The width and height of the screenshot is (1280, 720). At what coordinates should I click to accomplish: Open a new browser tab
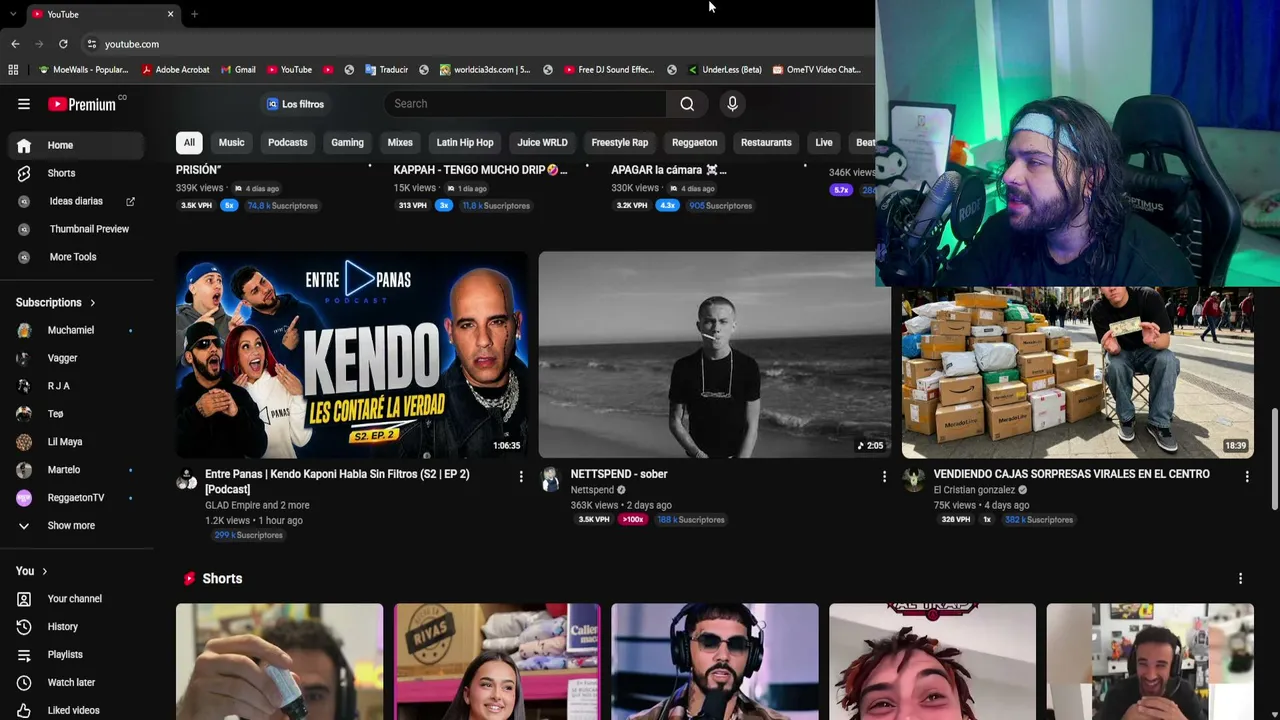(x=194, y=14)
